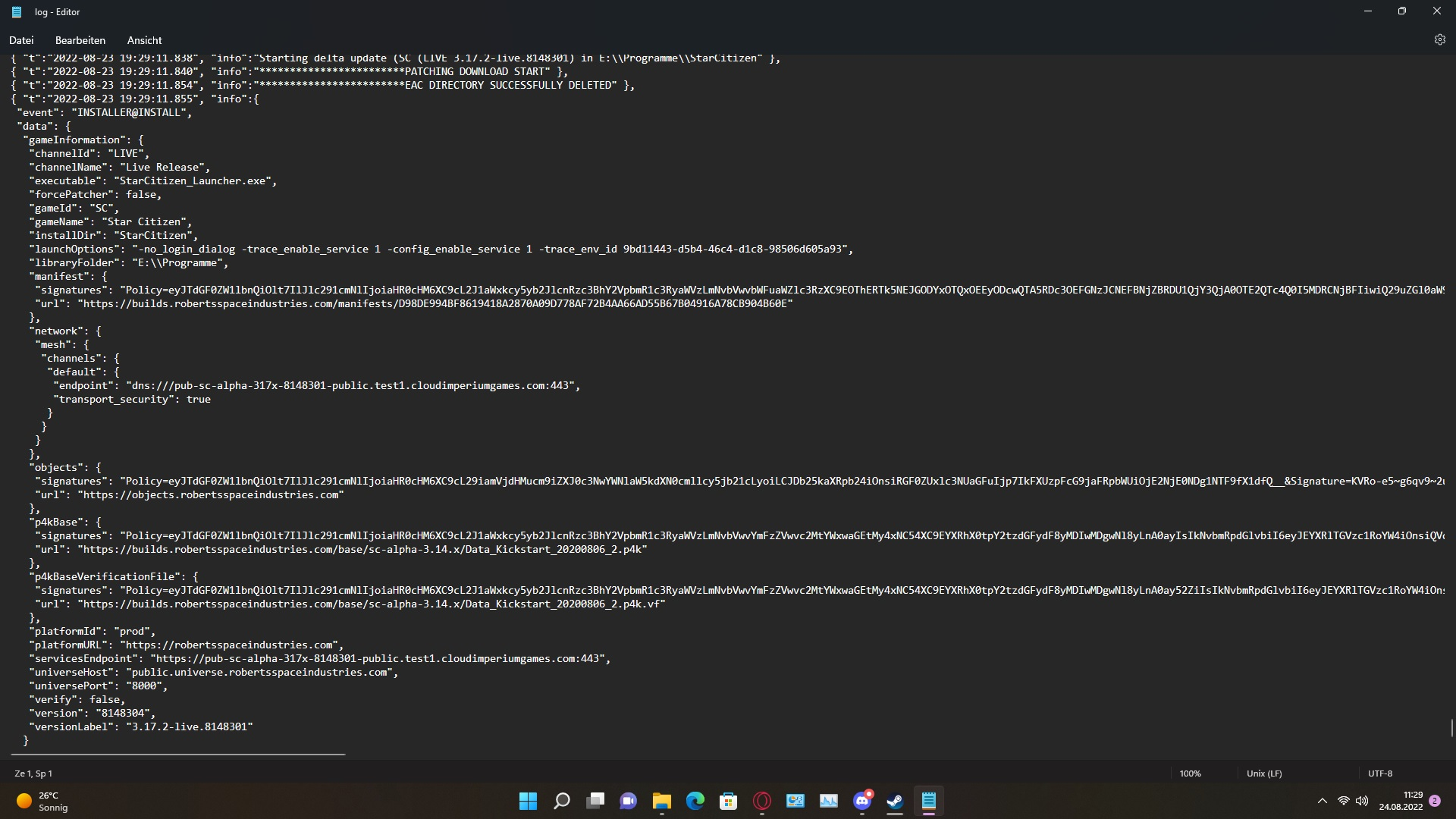Image resolution: width=1456 pixels, height=819 pixels.
Task: Open Notepad settings gear icon
Action: [1439, 40]
